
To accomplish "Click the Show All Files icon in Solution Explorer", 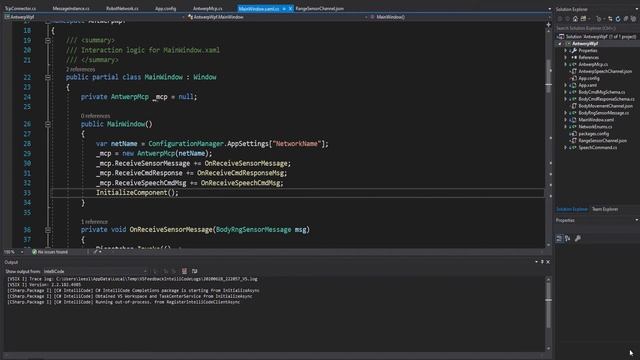I will coord(633,19).
